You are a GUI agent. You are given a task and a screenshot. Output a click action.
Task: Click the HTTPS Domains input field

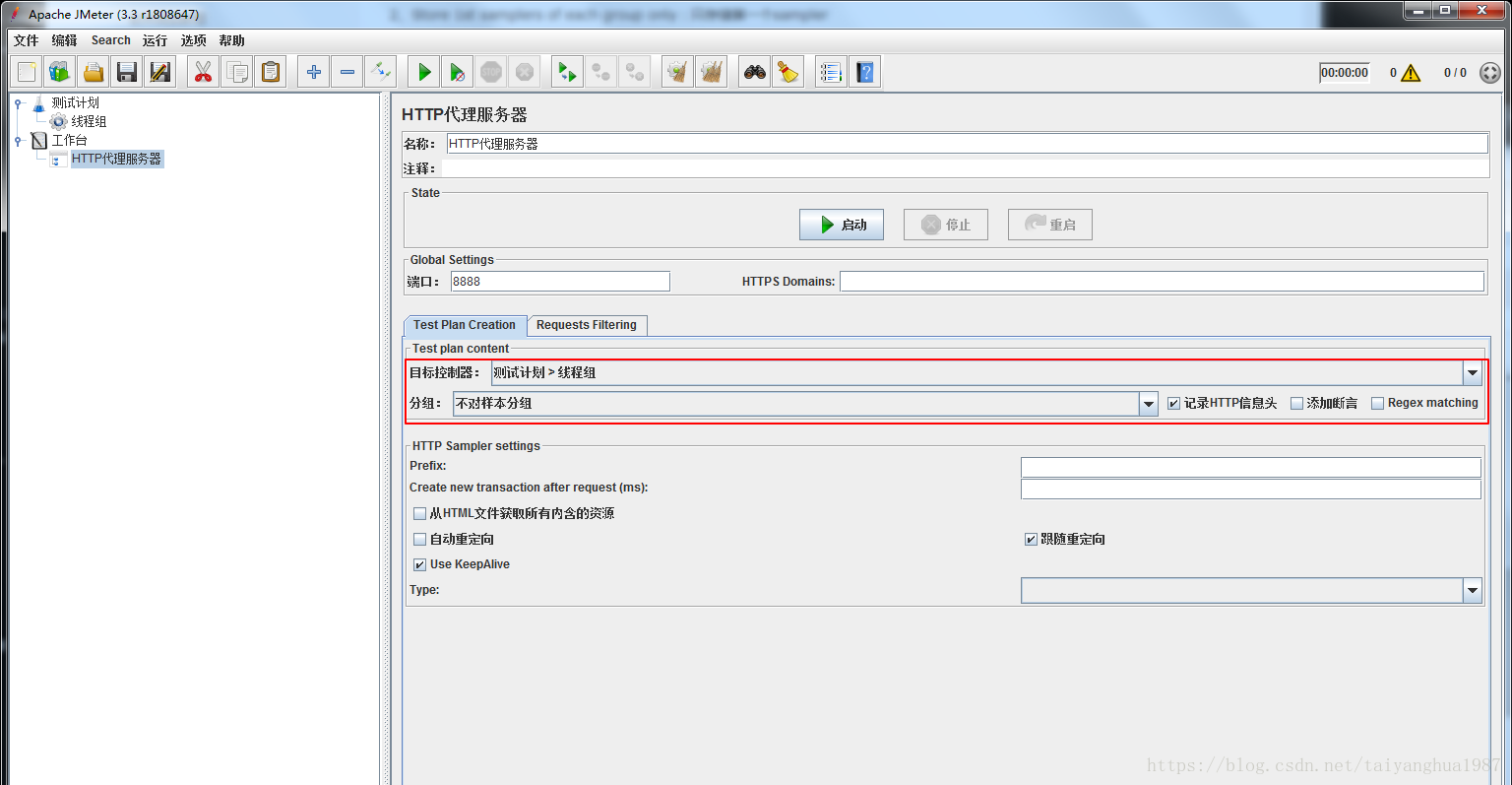point(1162,282)
